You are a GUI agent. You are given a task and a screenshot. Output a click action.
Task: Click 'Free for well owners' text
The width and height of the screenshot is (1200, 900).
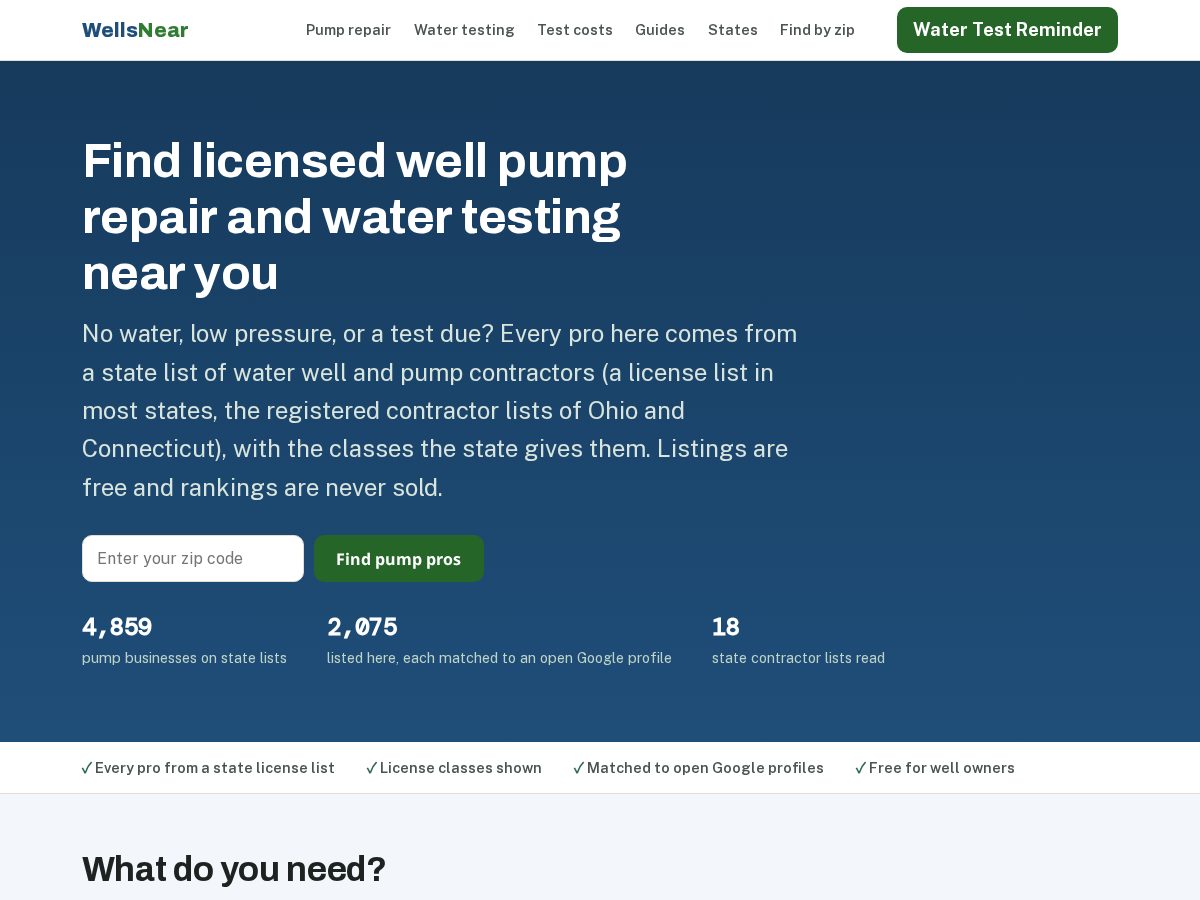coord(942,768)
